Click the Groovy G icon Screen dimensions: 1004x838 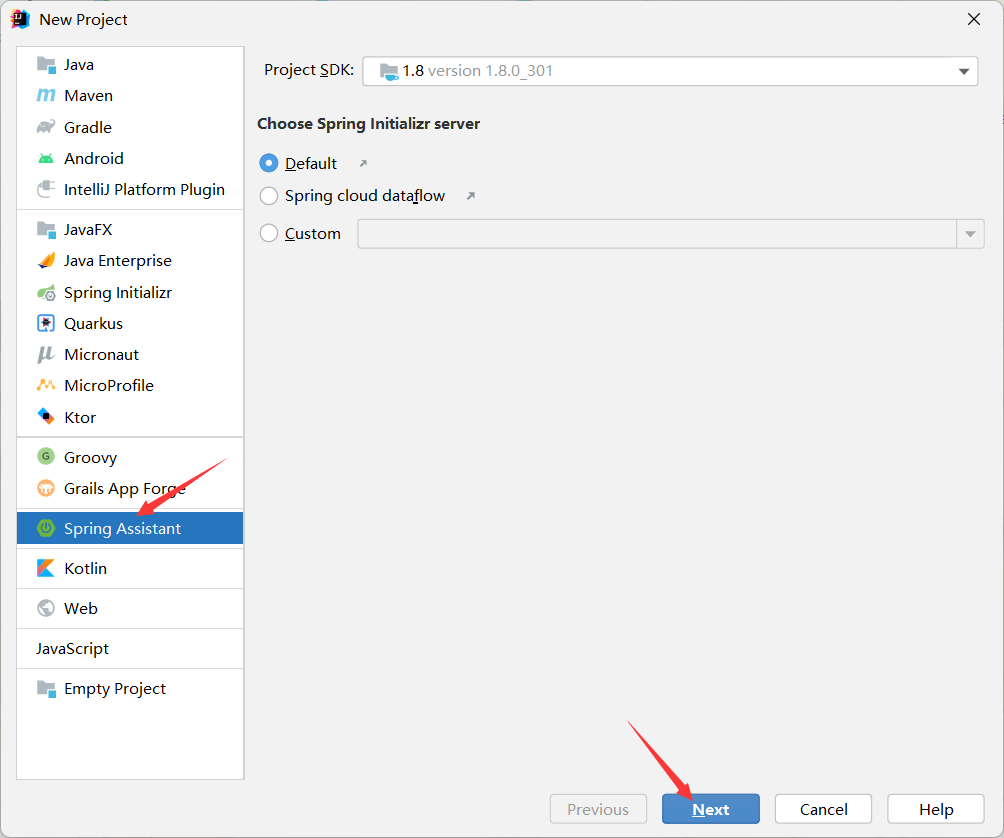[46, 456]
